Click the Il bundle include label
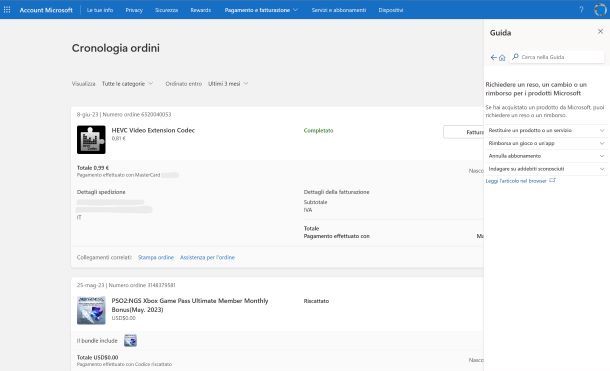Image resolution: width=610 pixels, height=371 pixels. 97,341
